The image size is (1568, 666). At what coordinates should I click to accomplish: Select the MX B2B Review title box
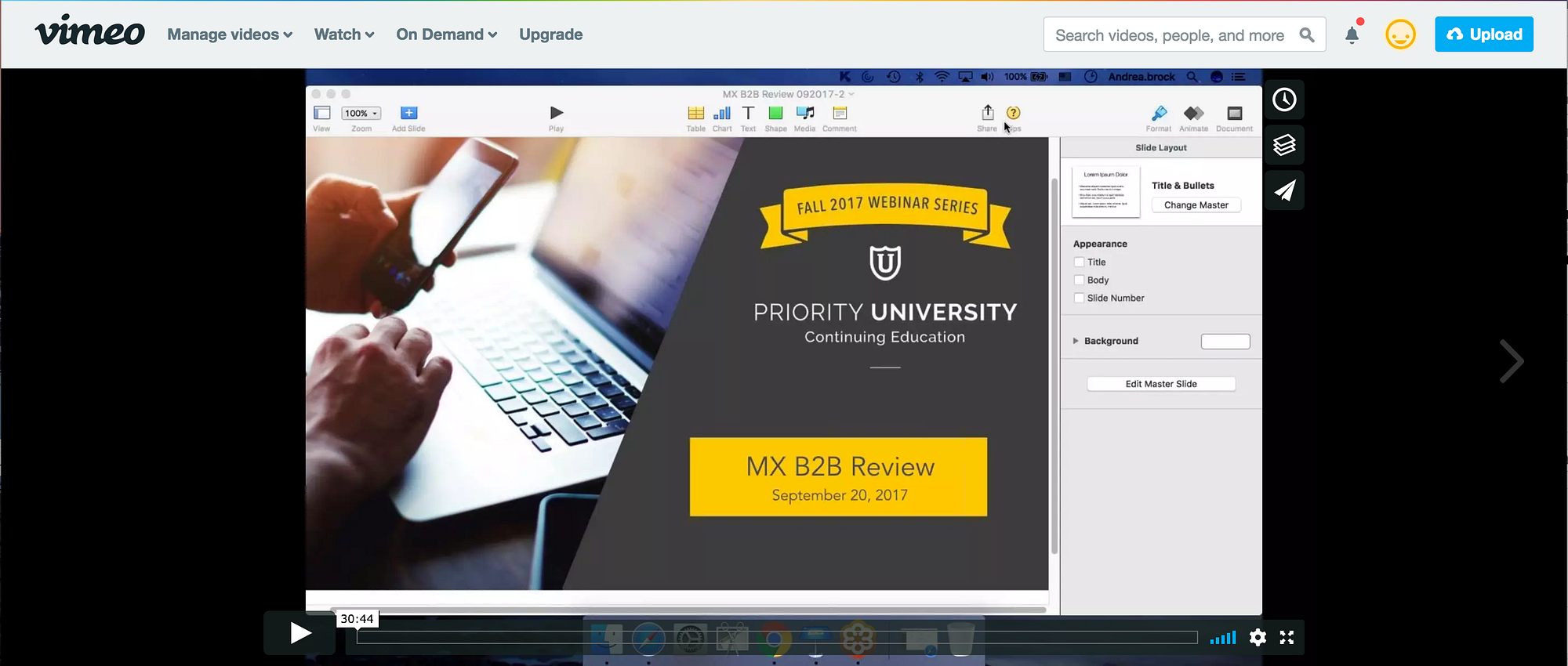[x=838, y=476]
